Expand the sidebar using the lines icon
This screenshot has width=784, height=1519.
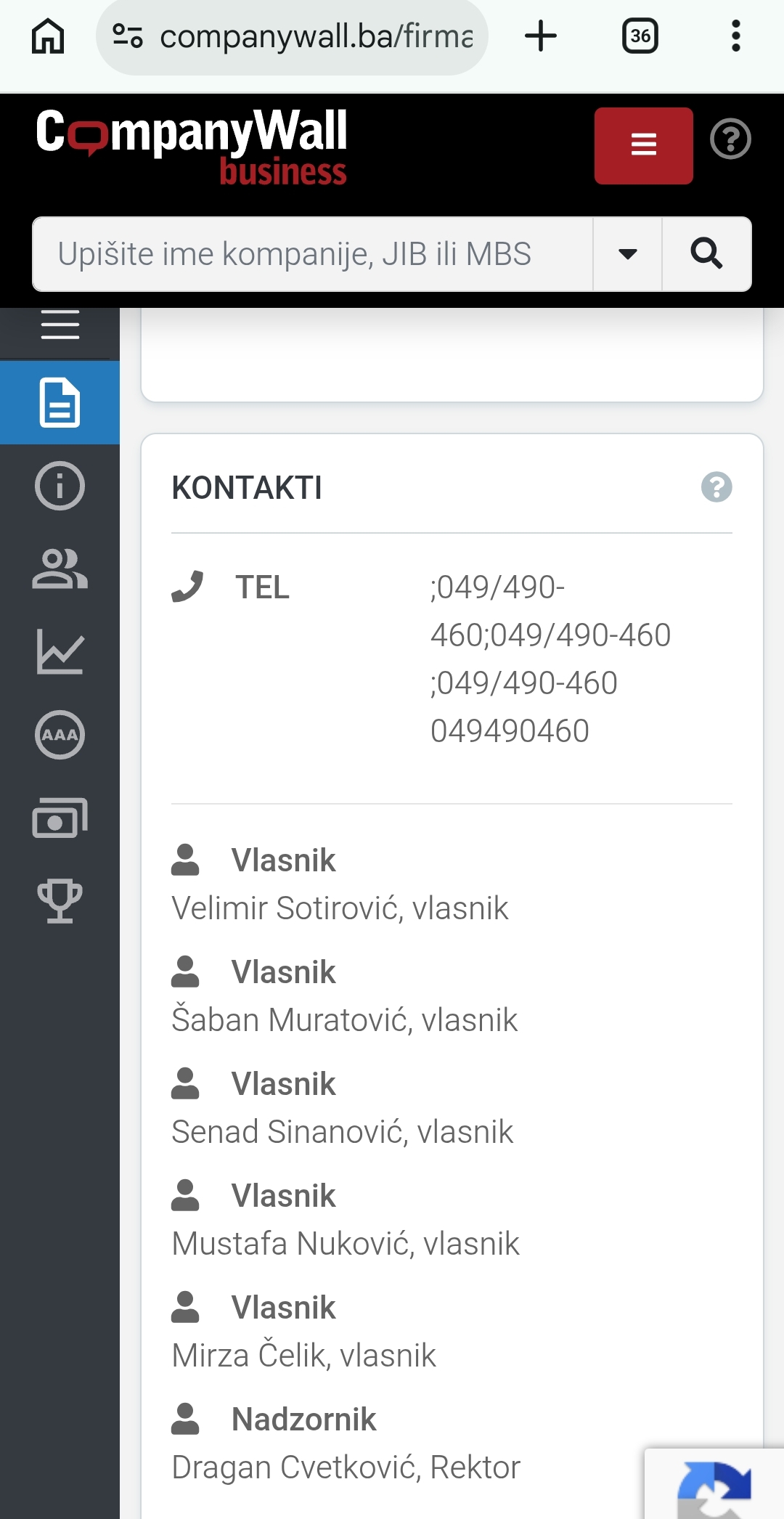tap(60, 325)
